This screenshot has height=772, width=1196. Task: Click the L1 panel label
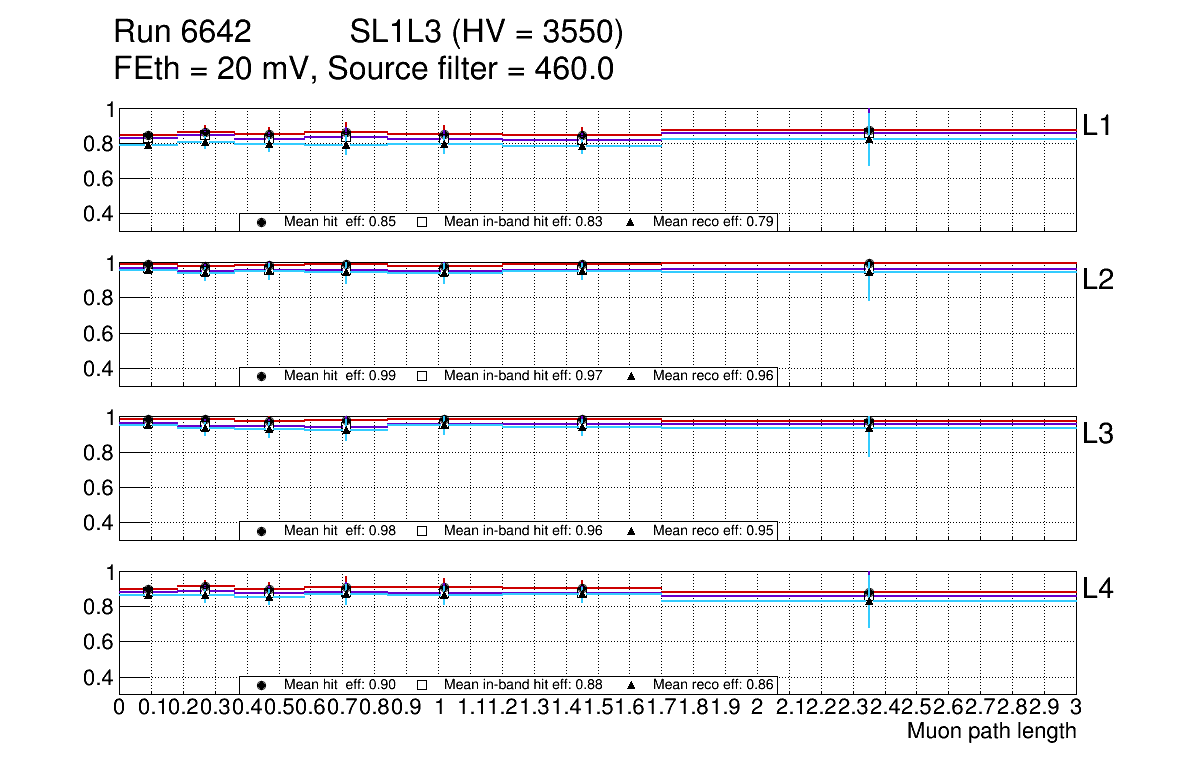[x=1098, y=125]
